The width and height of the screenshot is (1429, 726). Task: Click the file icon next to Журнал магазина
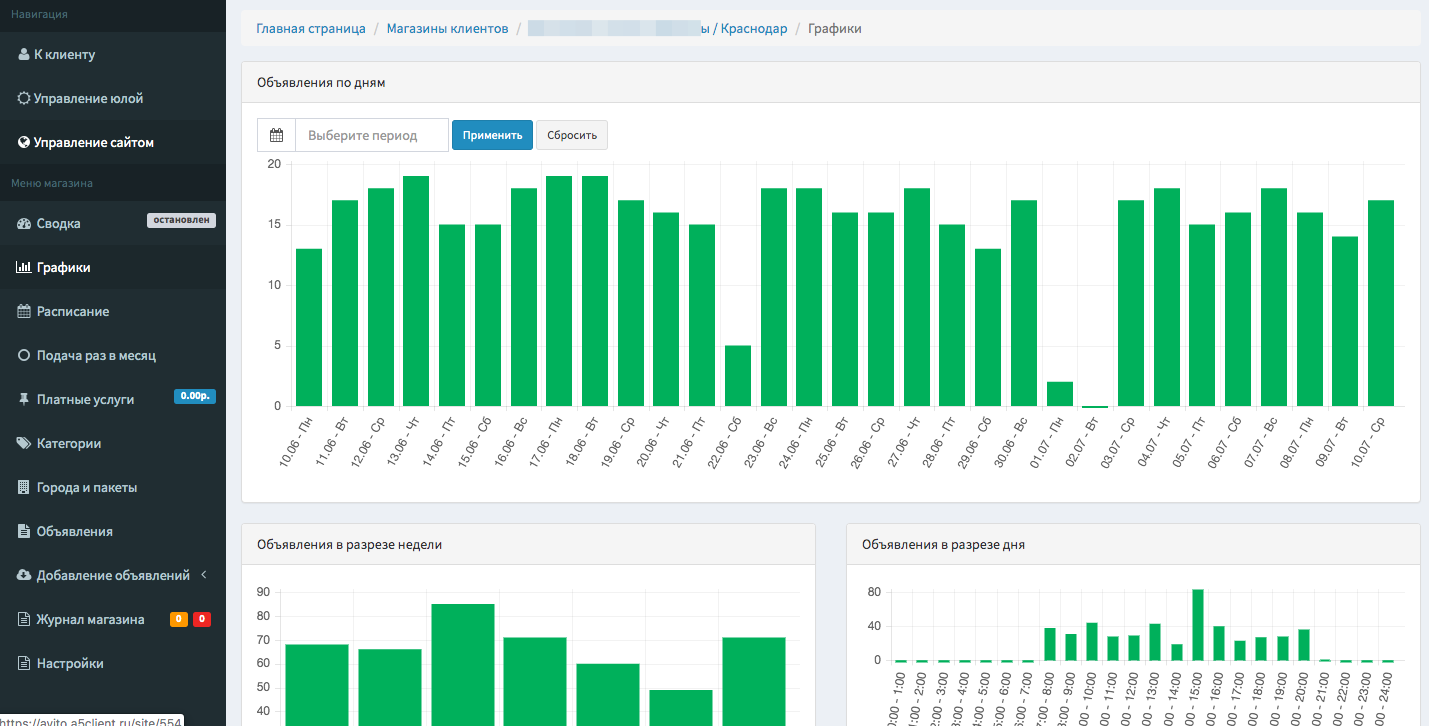[24, 620]
